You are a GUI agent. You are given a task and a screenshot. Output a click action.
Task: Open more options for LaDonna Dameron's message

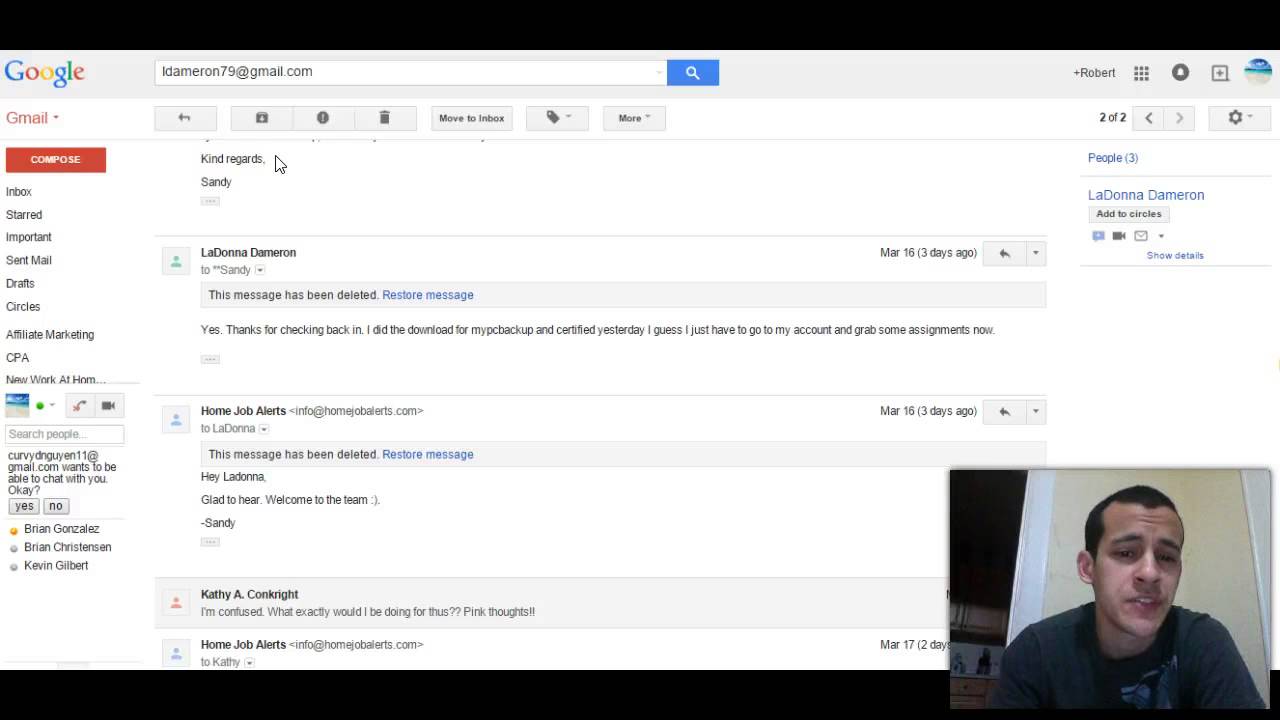coord(1036,254)
